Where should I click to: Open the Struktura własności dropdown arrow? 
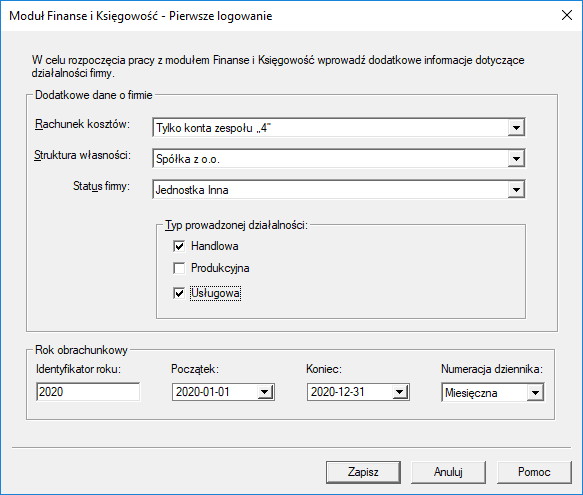click(x=516, y=159)
